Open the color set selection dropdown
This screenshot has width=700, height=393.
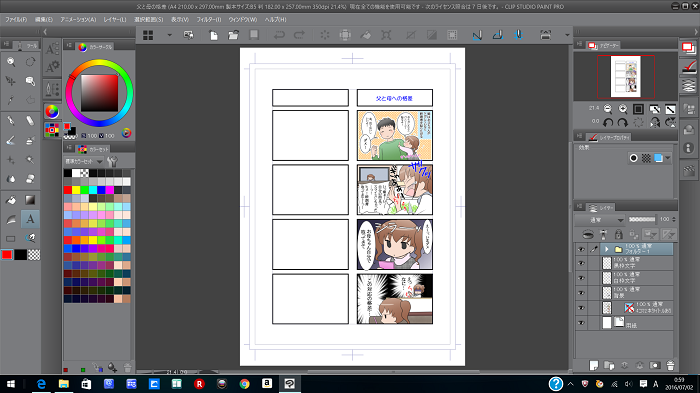[x=84, y=161]
